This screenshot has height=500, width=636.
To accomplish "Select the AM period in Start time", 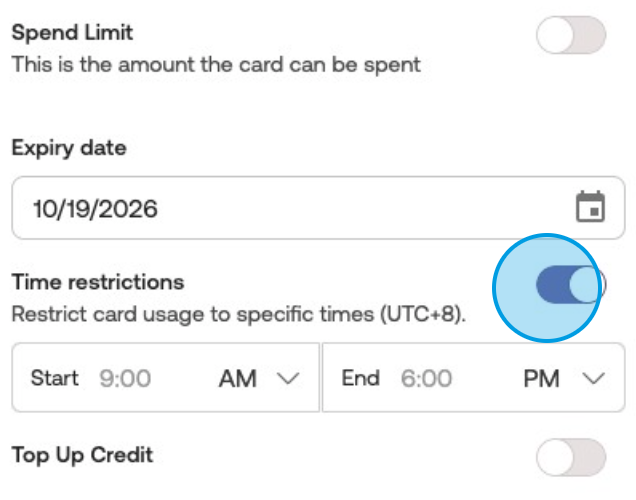I will 238,378.
